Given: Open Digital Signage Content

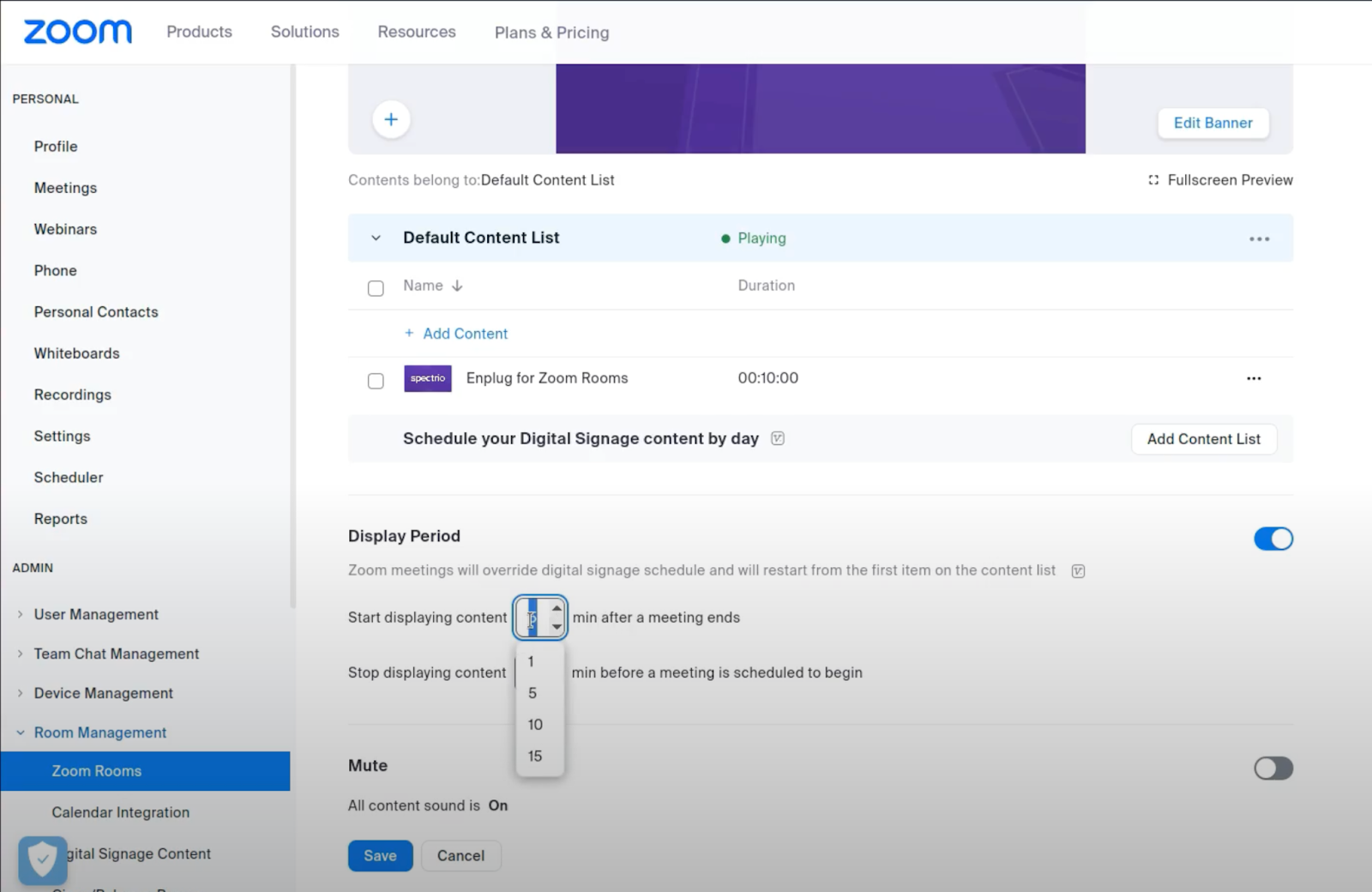Looking at the screenshot, I should [139, 853].
